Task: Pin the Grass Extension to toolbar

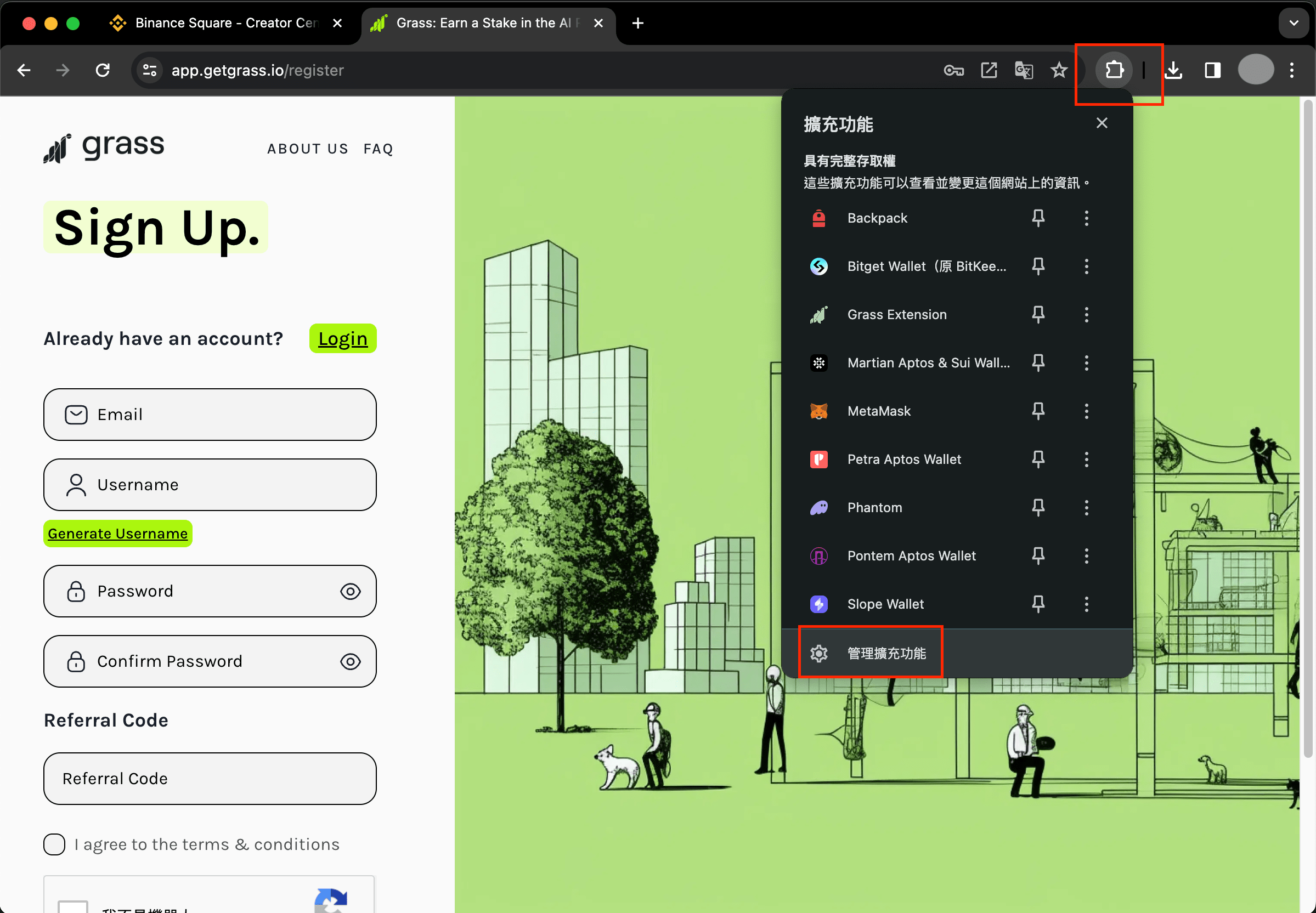Action: tap(1038, 314)
